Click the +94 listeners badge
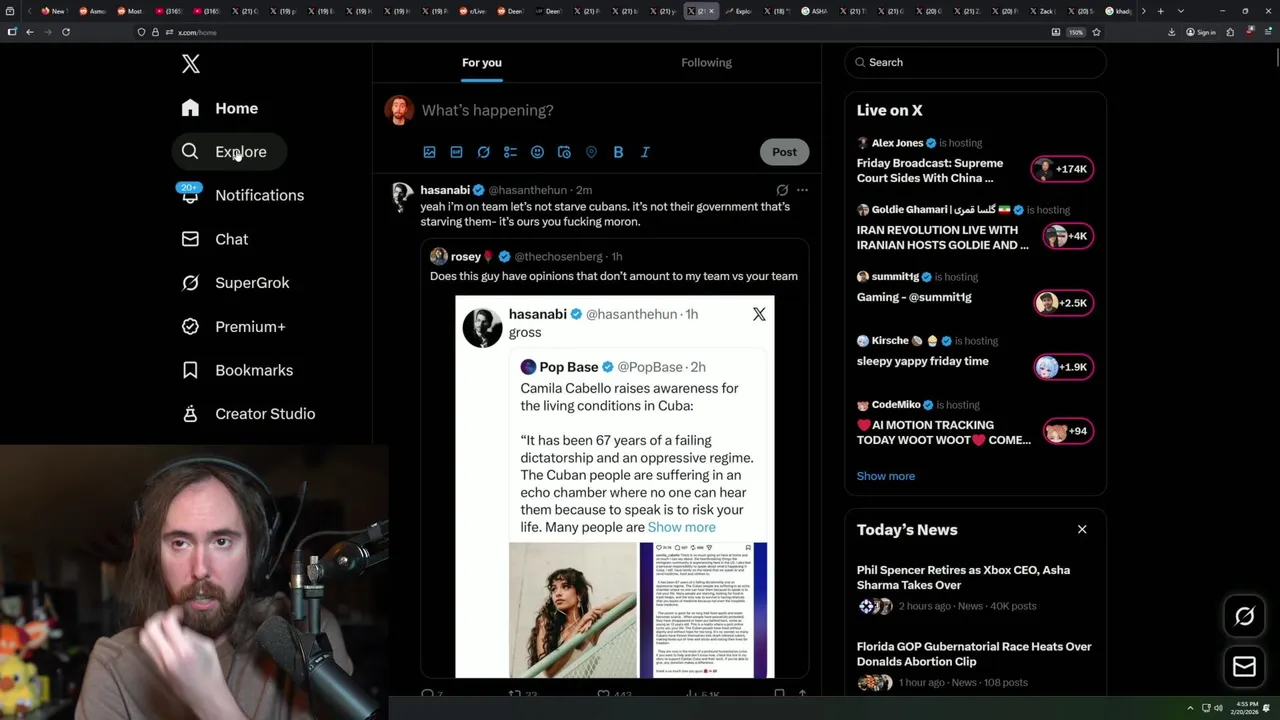The image size is (1280, 720). click(1068, 431)
